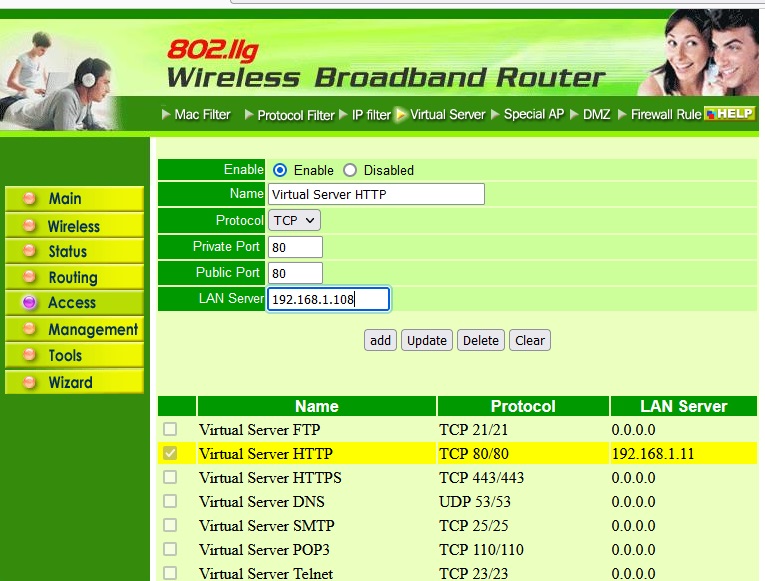Select the "Virtual Server SMTP" row name
This screenshot has width=765, height=581.
[267, 525]
